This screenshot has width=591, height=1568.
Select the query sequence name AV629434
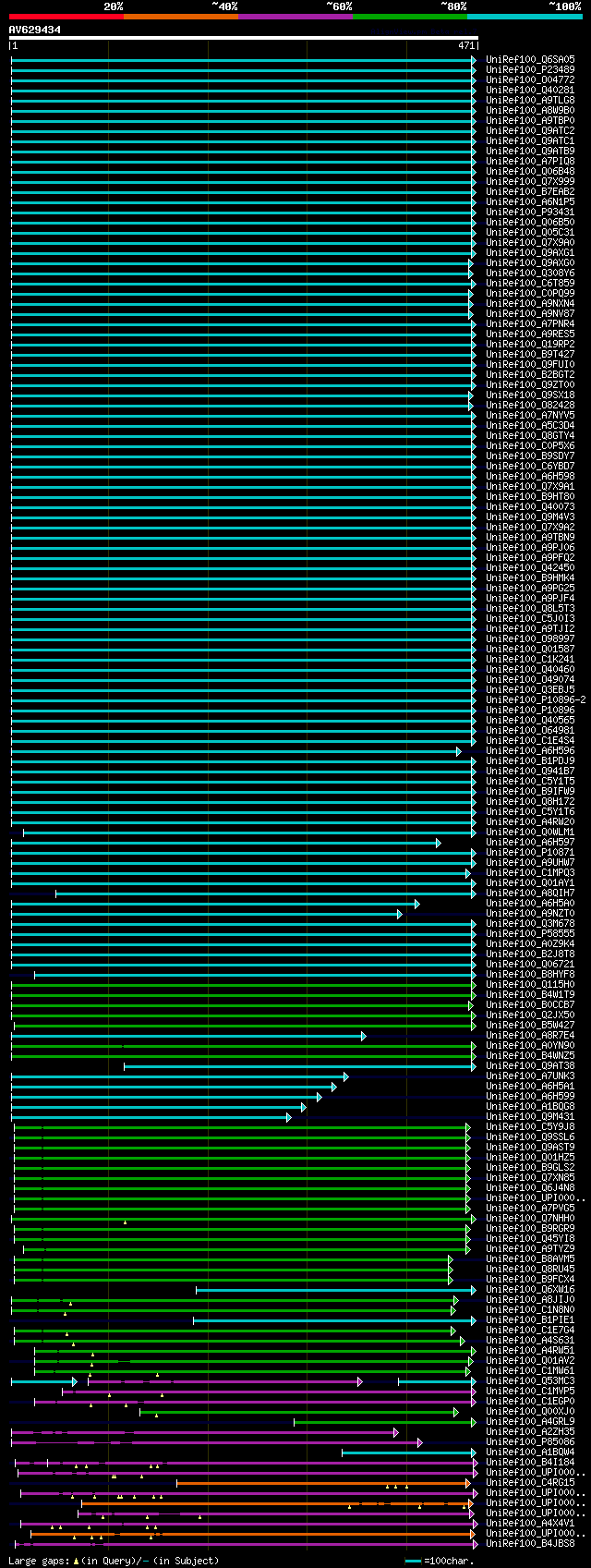(x=35, y=30)
